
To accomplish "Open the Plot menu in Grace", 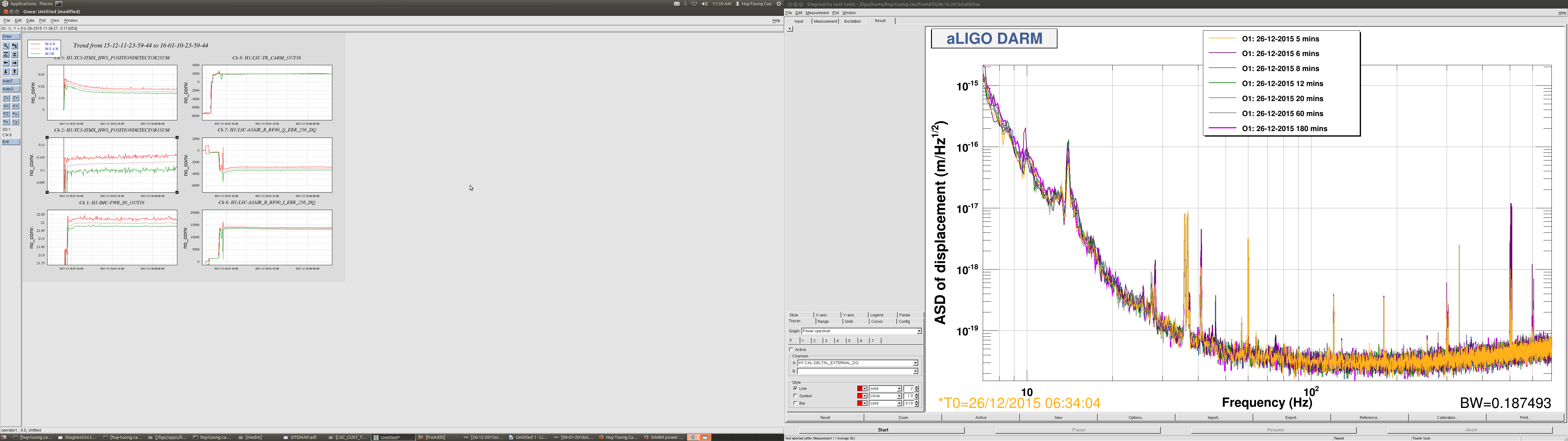I will 42,21.
